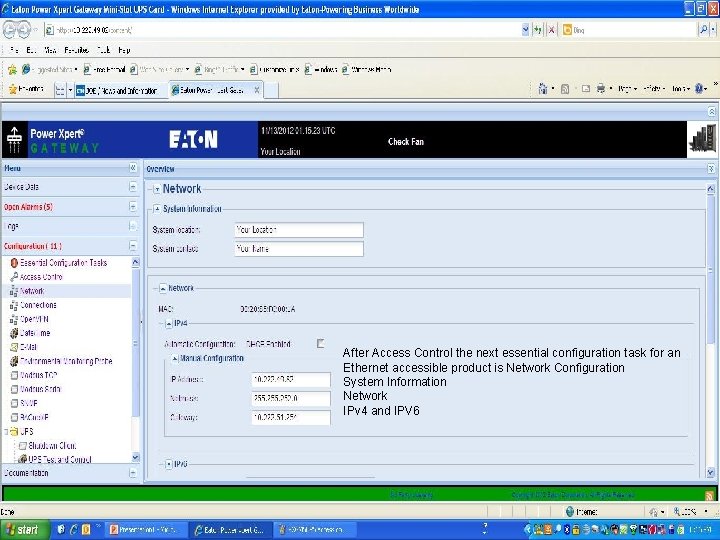Open the Modbus Serial configuration item
The image size is (720, 540).
point(40,389)
